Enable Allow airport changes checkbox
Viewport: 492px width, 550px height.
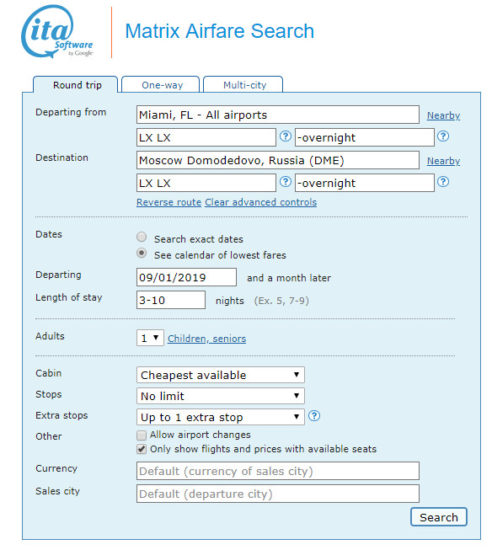point(141,435)
